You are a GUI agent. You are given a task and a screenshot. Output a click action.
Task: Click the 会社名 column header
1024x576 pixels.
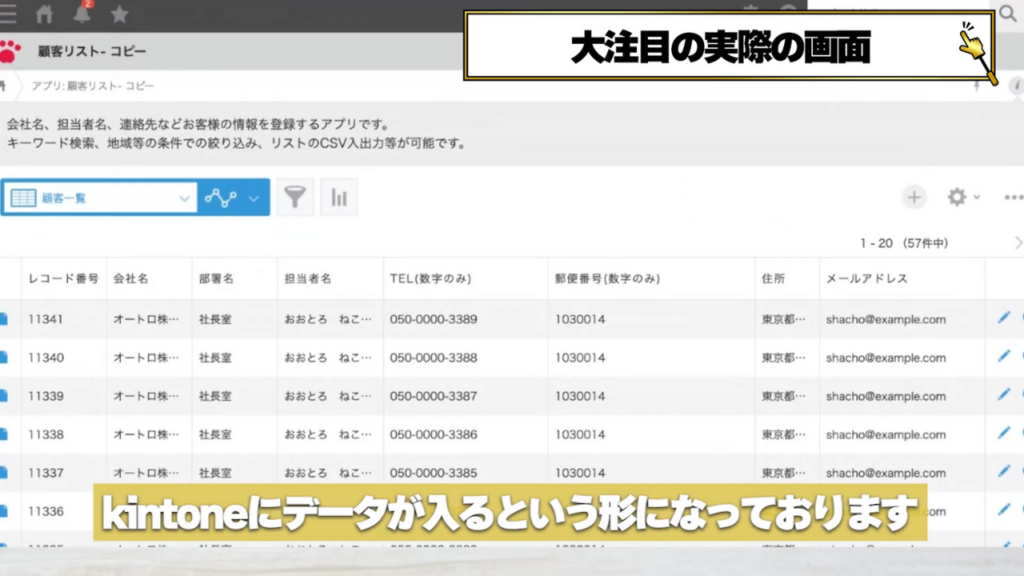point(131,278)
